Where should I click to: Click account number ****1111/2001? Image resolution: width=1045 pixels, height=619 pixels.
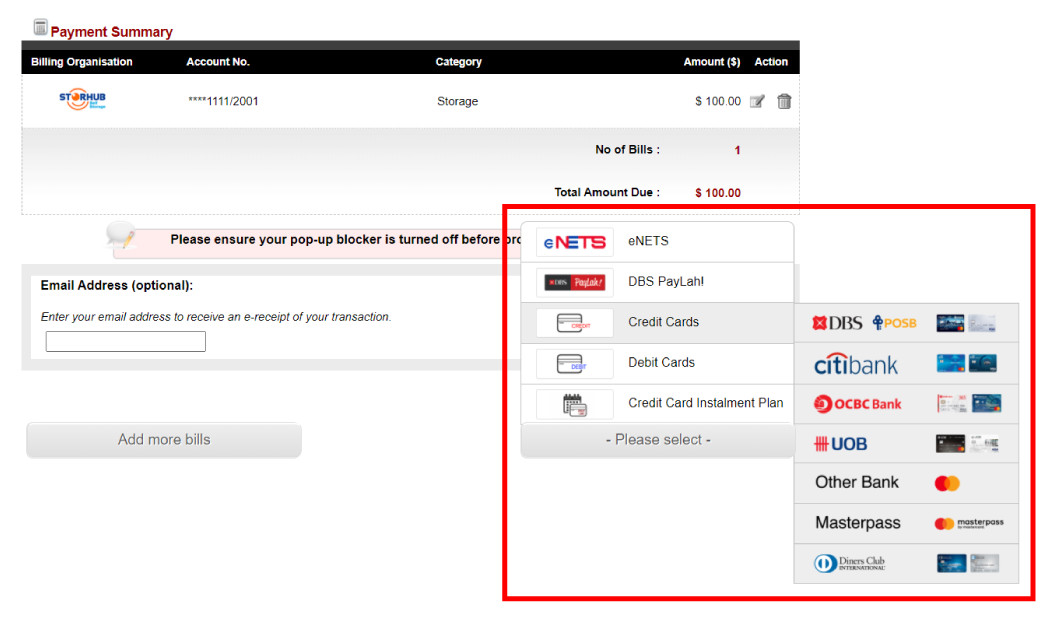point(223,101)
